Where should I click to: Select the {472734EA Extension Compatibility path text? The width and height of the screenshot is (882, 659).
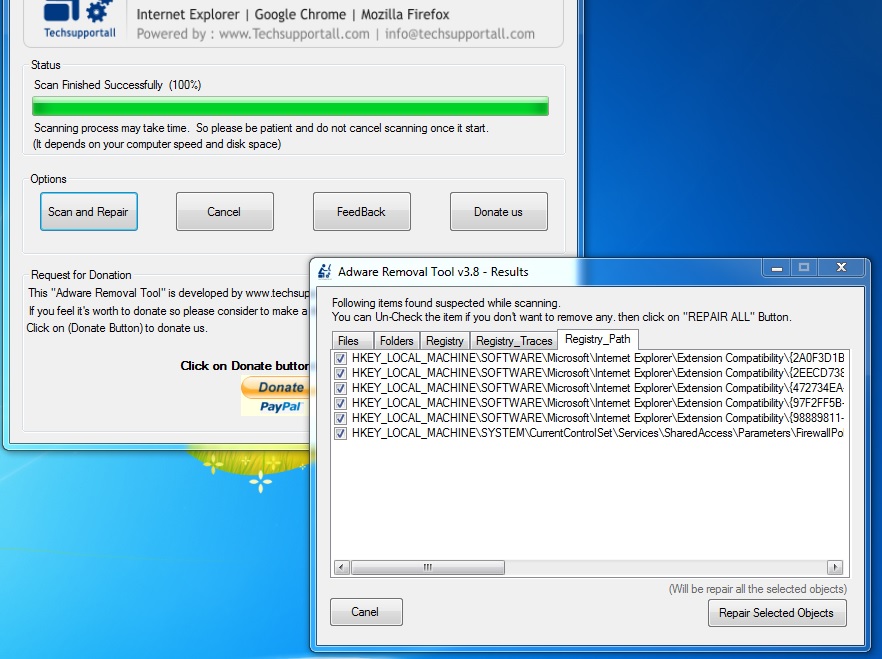[598, 389]
